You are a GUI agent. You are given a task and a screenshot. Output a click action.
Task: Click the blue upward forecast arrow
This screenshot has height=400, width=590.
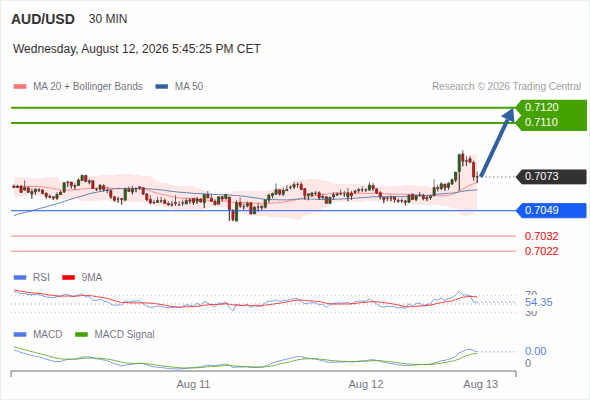(x=497, y=142)
